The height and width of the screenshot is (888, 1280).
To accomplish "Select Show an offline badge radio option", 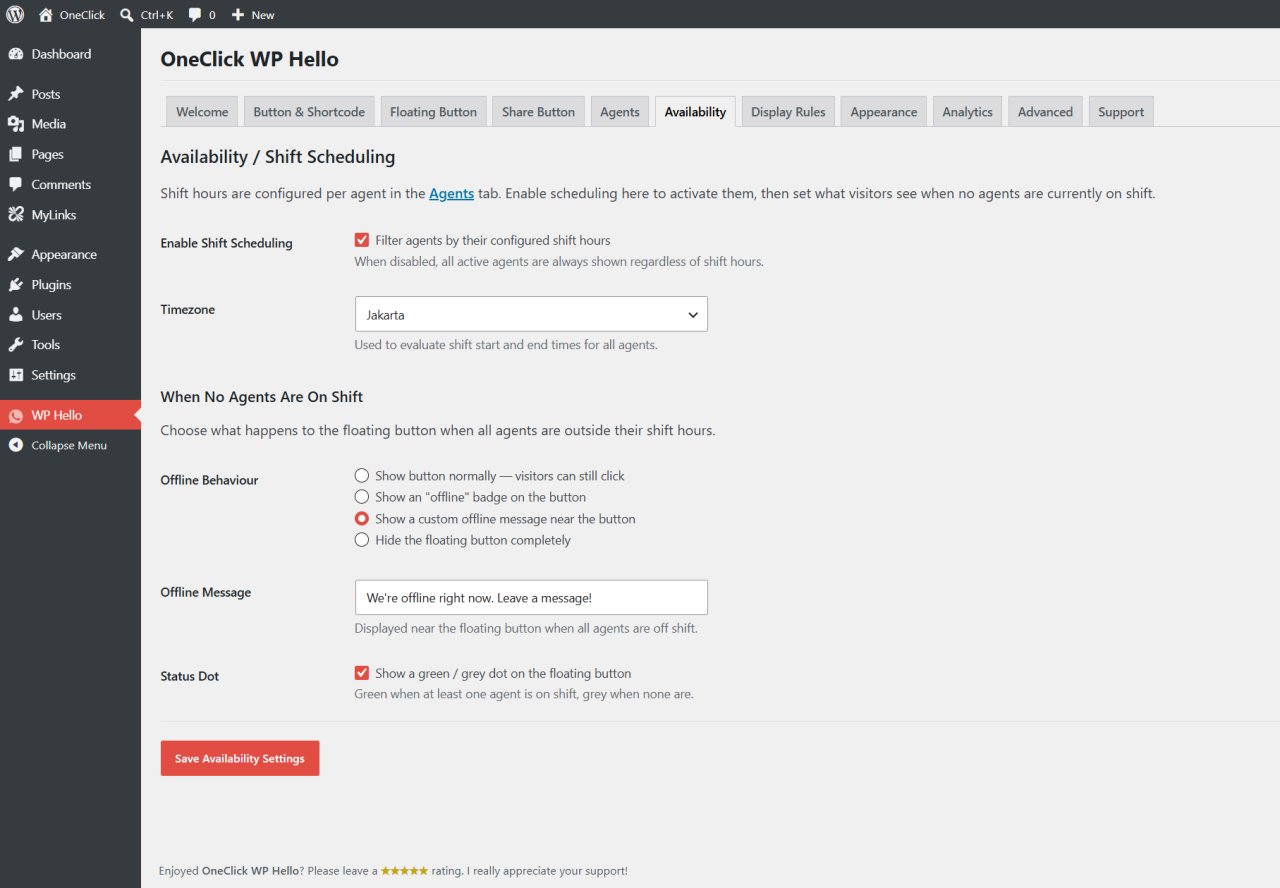I will (362, 497).
